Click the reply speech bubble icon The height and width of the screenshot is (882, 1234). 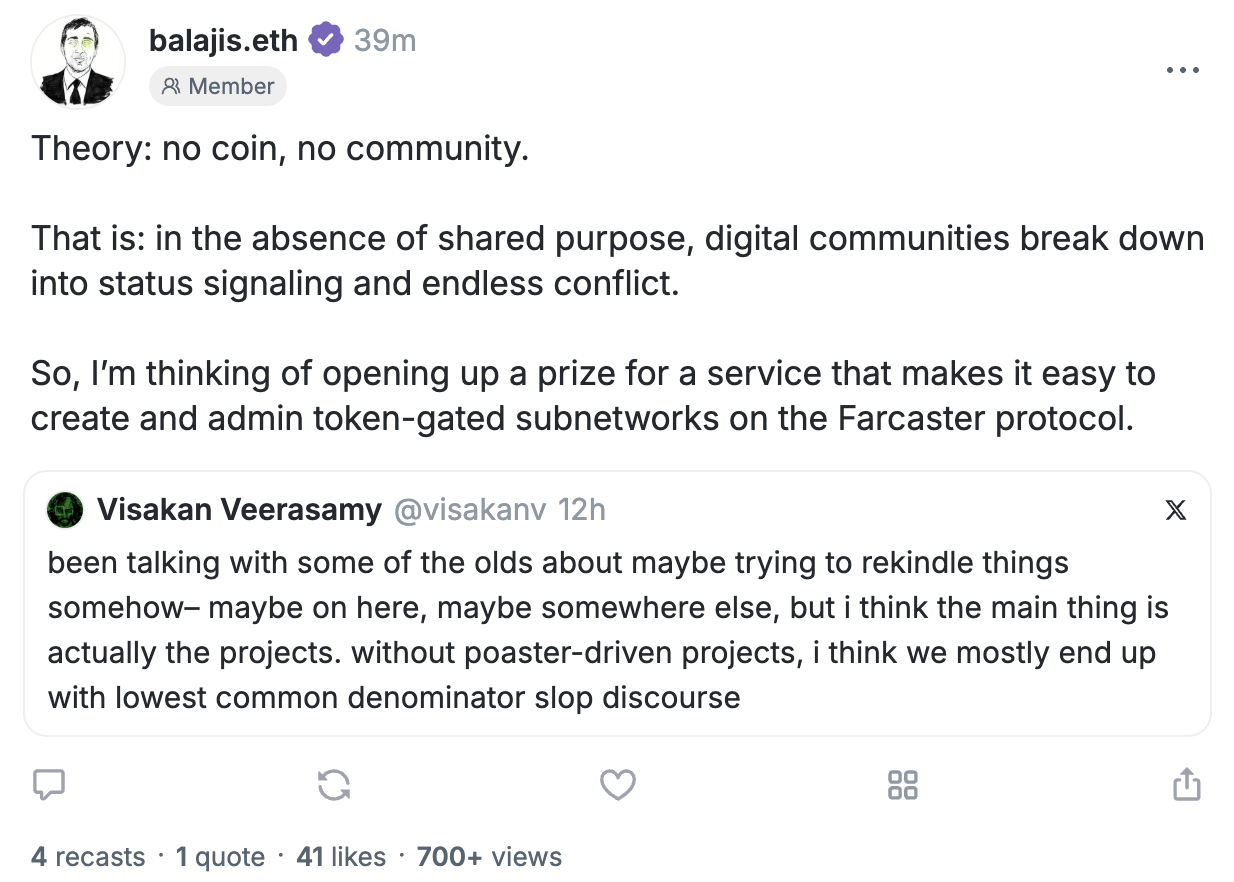(x=49, y=785)
